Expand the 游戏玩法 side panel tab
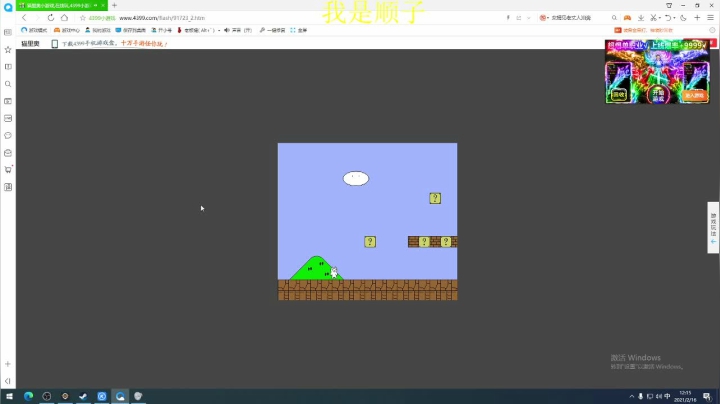This screenshot has width=720, height=404. (x=713, y=227)
